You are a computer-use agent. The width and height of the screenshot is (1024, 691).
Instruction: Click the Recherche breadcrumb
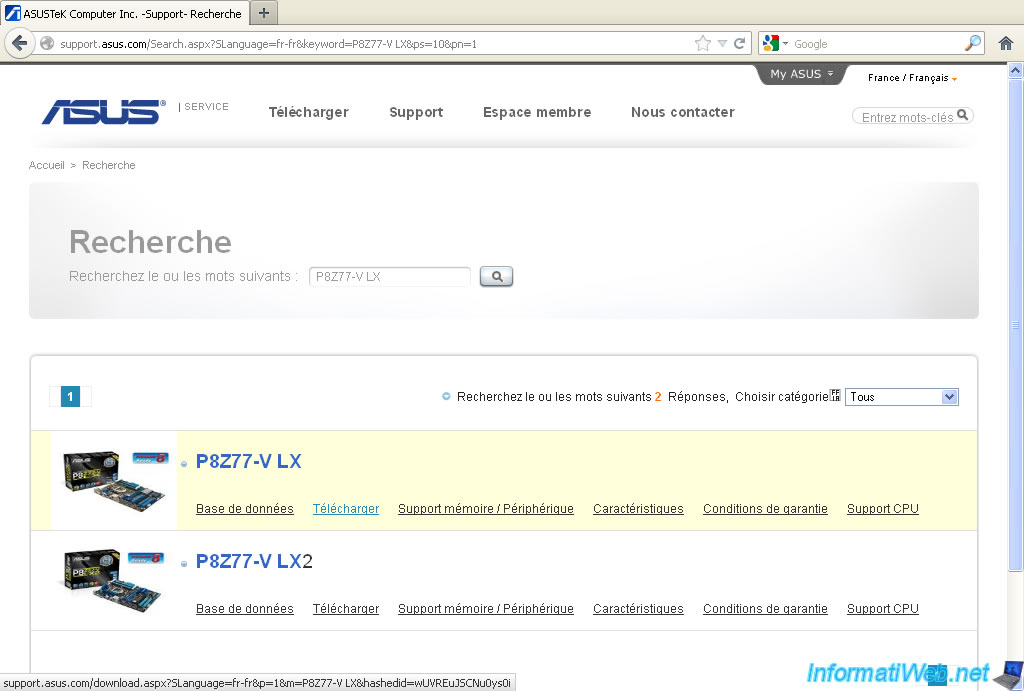tap(108, 165)
